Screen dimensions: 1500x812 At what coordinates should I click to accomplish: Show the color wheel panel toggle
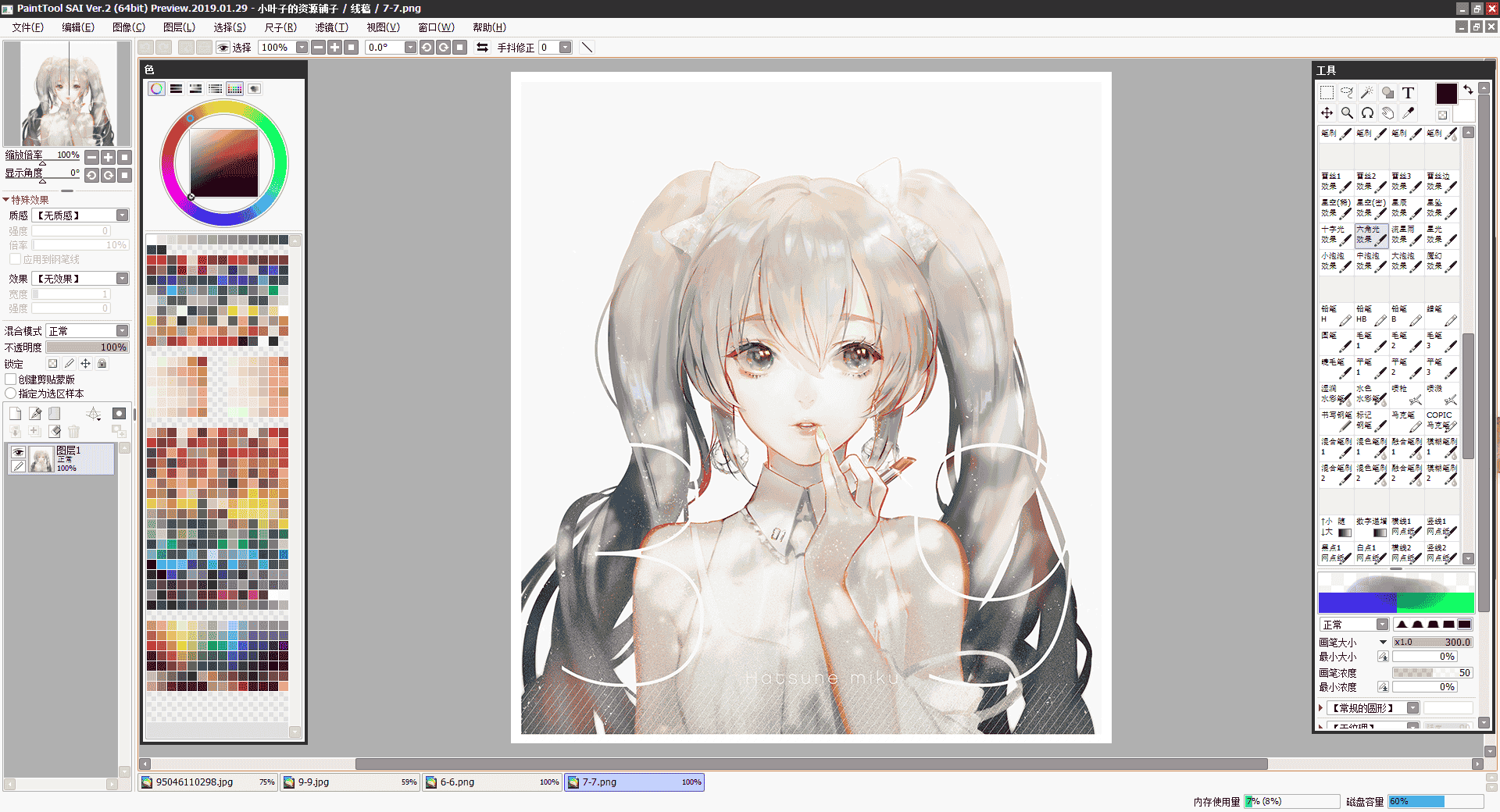click(x=157, y=89)
